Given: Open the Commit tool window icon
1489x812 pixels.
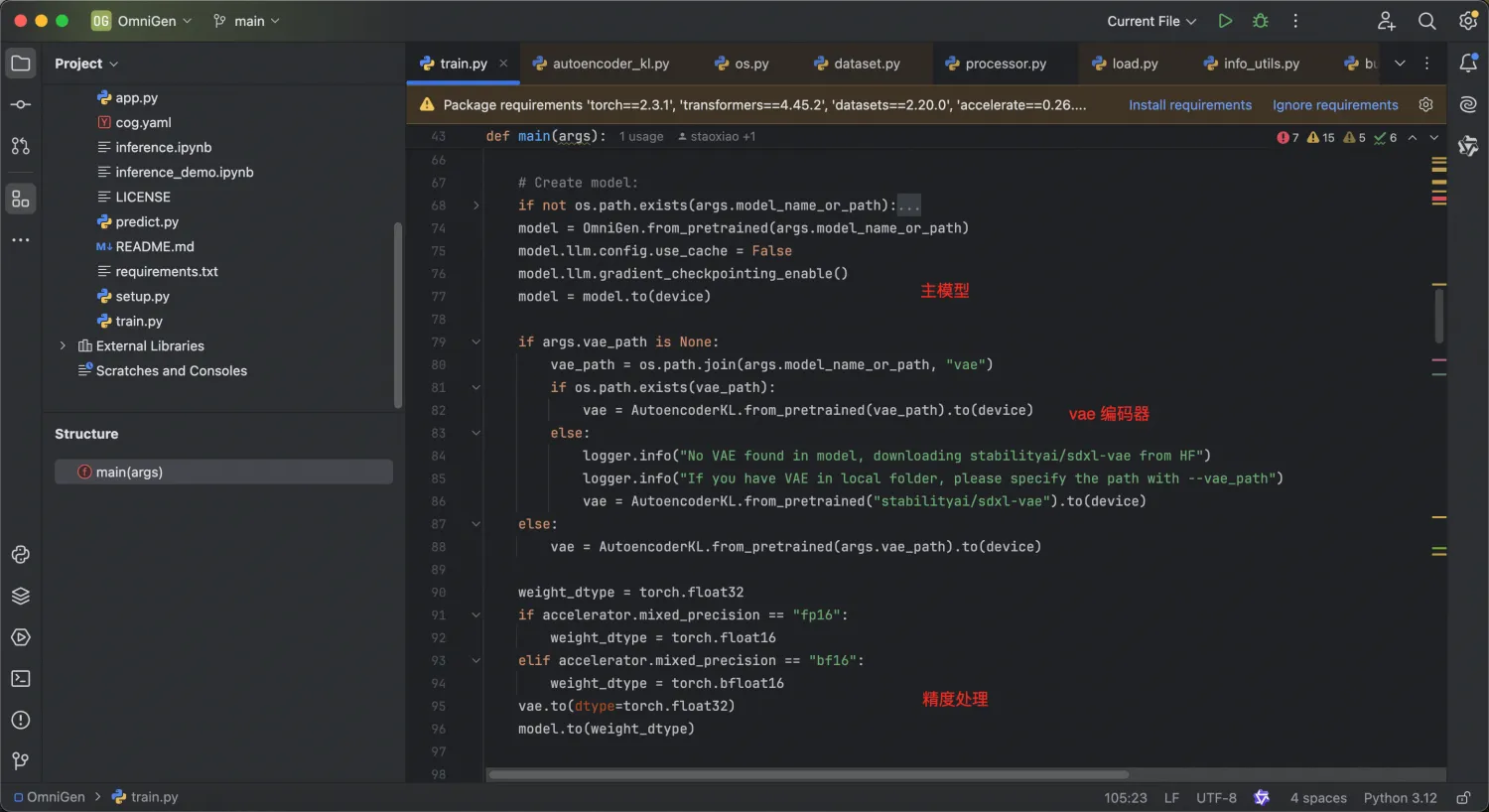Looking at the screenshot, I should pos(21,104).
